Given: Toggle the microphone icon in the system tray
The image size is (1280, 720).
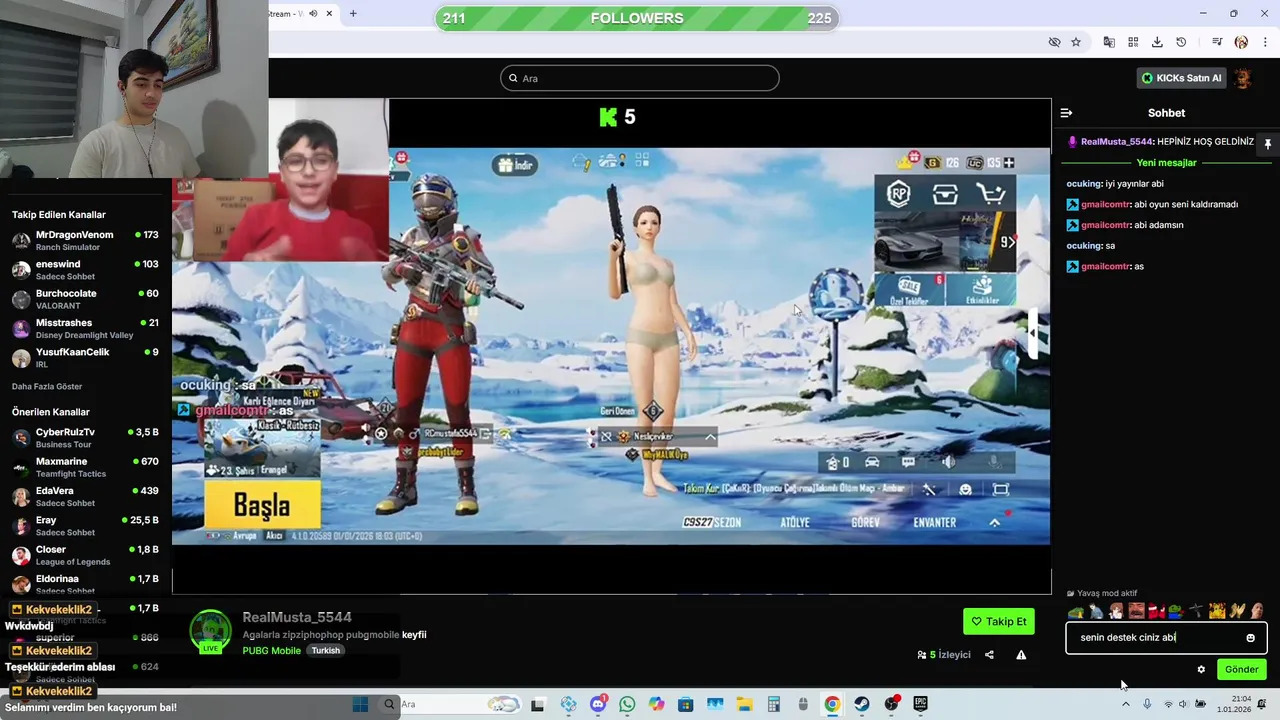Looking at the screenshot, I should point(1147,704).
